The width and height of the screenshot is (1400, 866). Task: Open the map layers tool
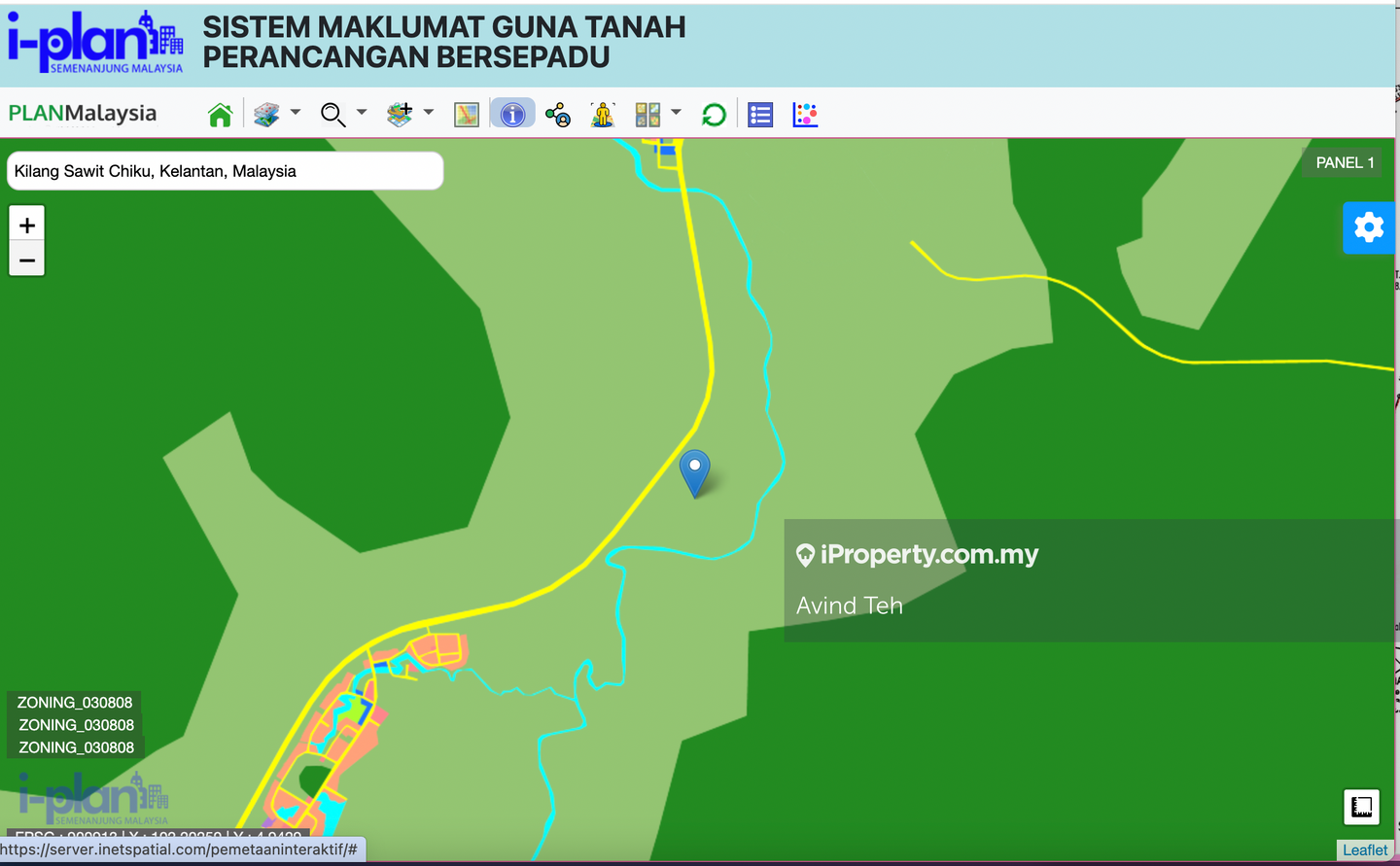coord(266,115)
